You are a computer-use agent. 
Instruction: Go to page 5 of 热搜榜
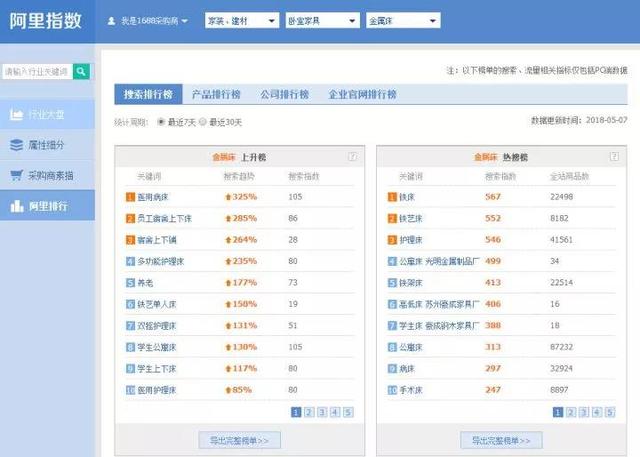[x=610, y=412]
